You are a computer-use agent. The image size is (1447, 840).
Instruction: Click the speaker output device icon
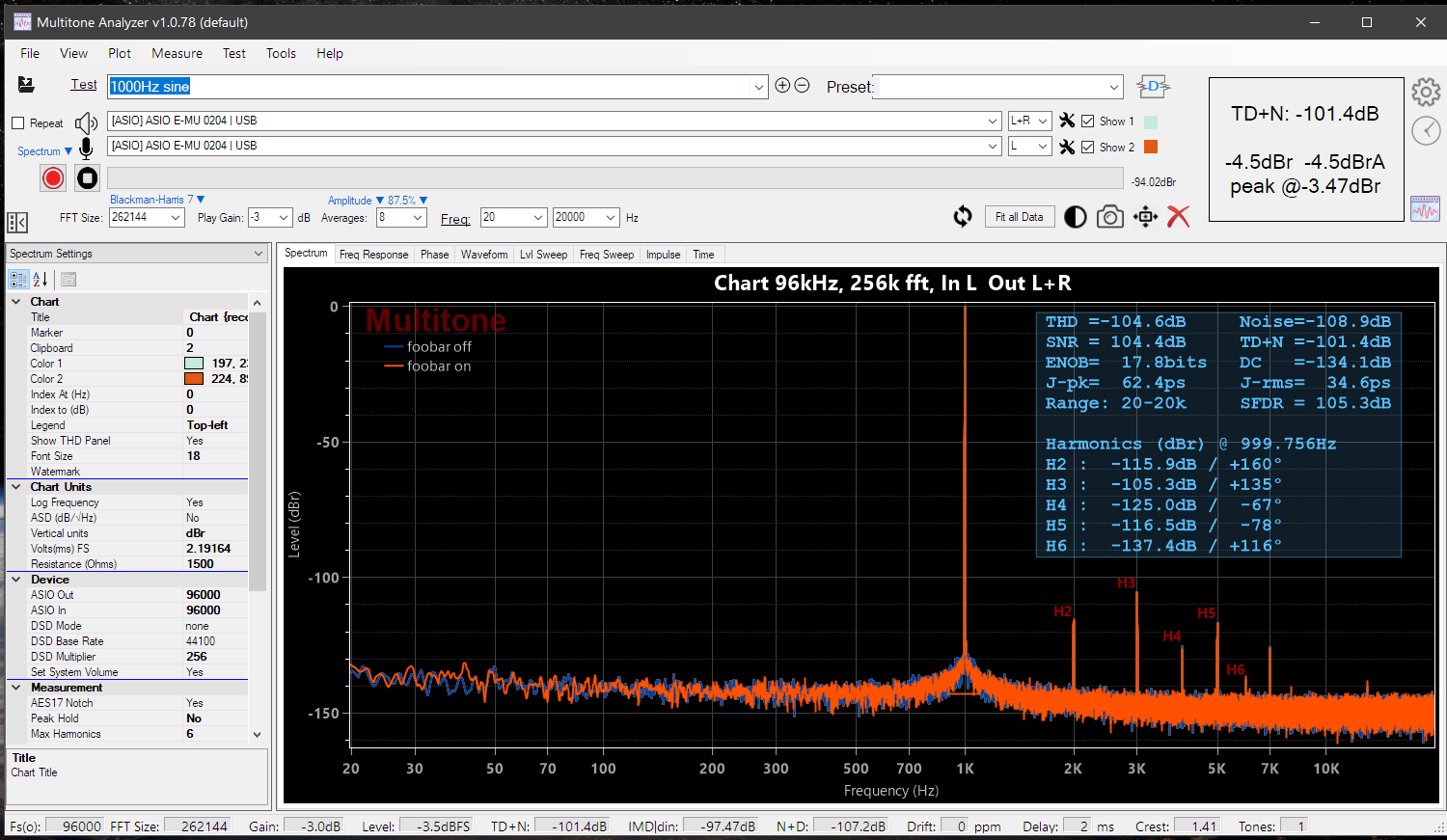click(x=87, y=122)
